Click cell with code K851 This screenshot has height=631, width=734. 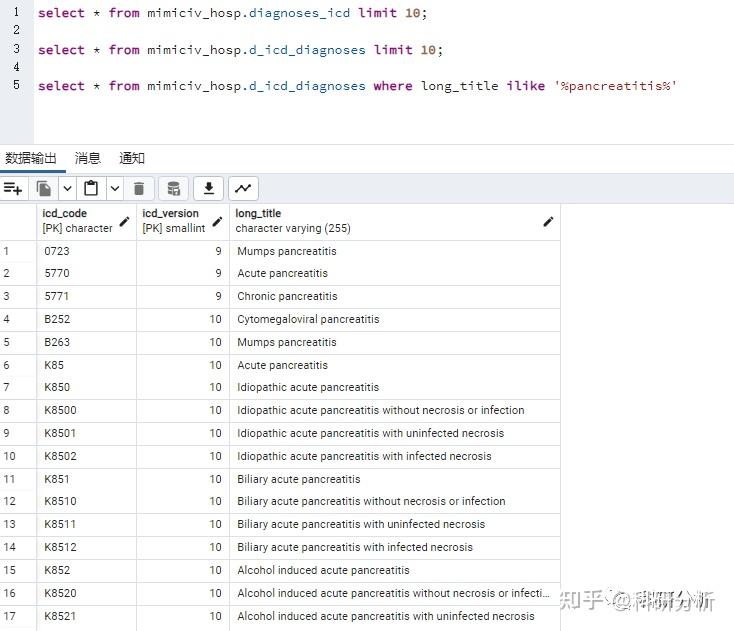tap(86, 480)
